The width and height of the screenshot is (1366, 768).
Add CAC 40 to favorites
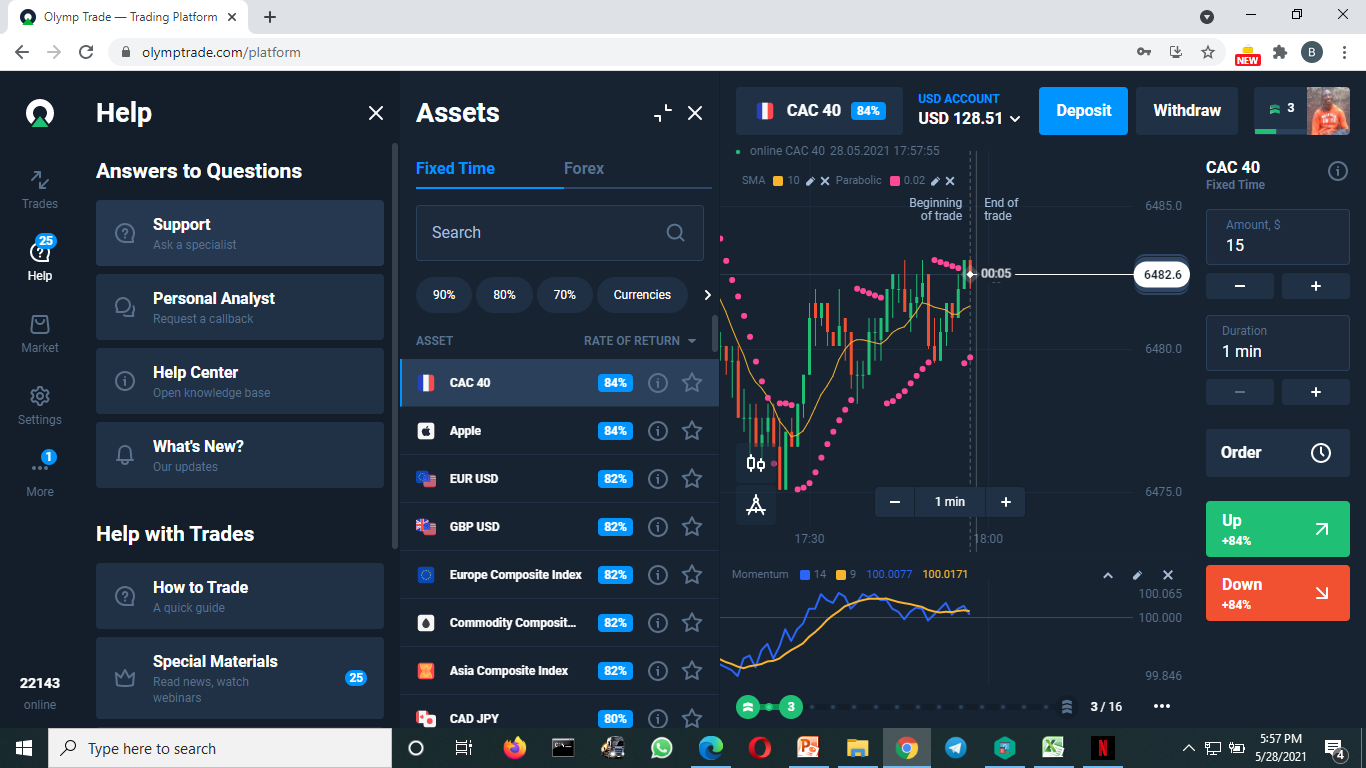tap(692, 382)
